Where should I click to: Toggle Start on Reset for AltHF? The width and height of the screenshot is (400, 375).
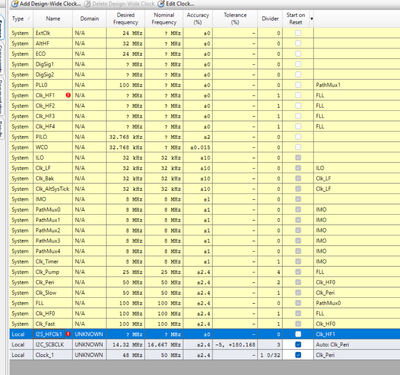(298, 43)
